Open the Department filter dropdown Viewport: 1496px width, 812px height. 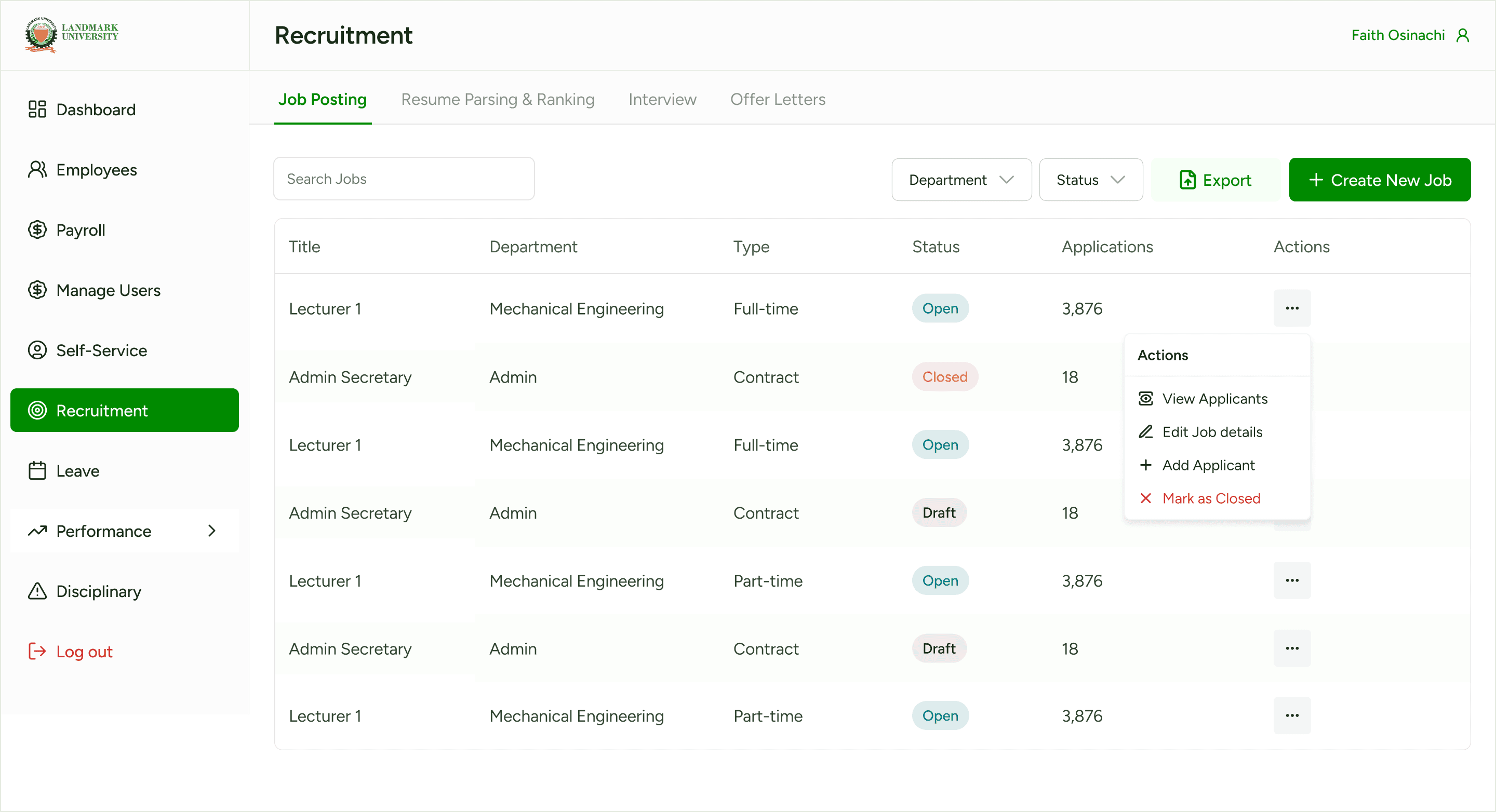(961, 180)
